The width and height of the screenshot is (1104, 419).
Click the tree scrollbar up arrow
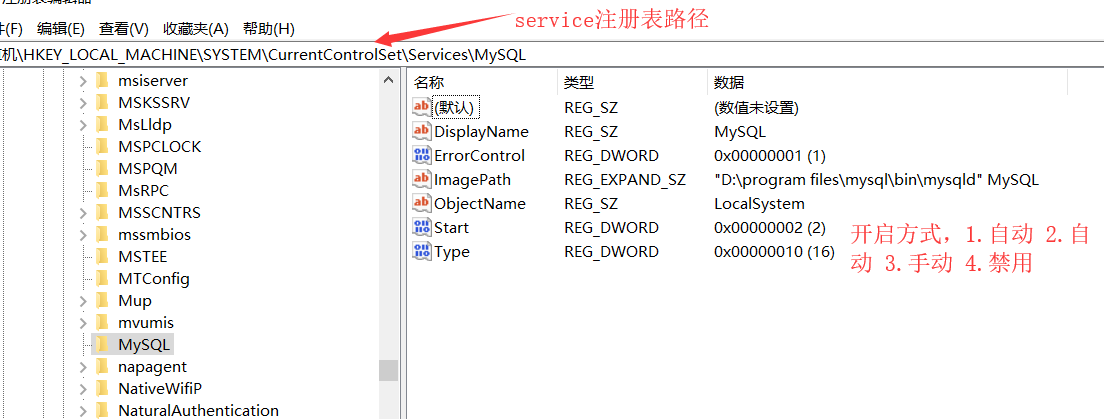pyautogui.click(x=388, y=80)
